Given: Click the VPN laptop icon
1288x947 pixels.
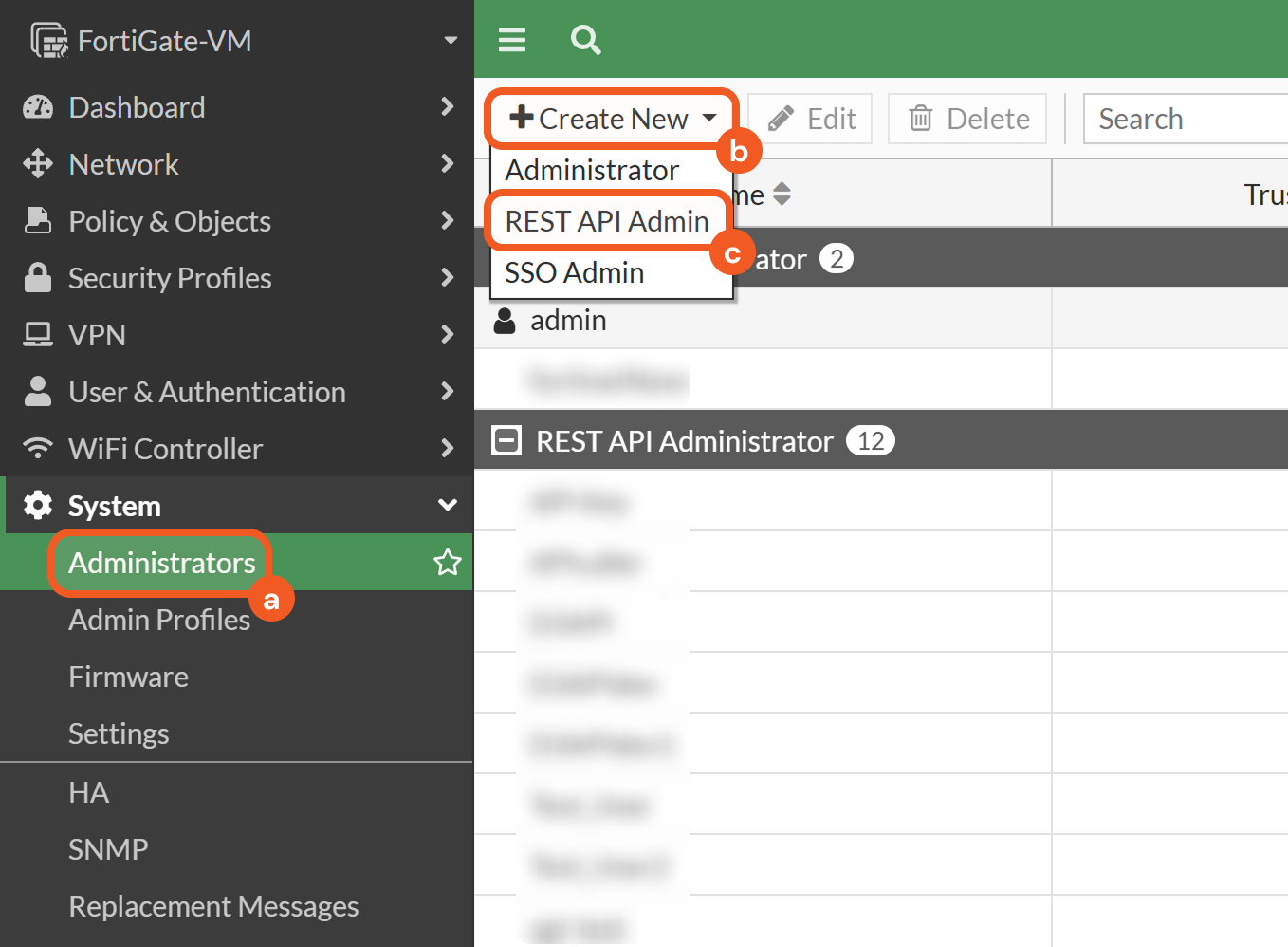Looking at the screenshot, I should pos(38,334).
